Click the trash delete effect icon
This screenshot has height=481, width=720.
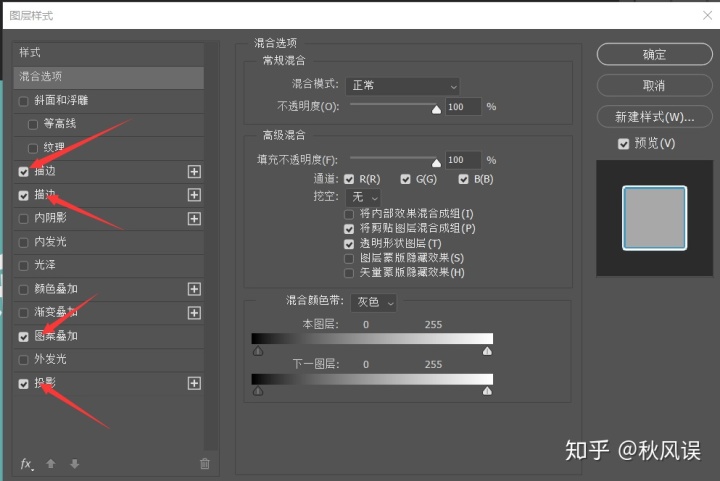click(x=205, y=464)
